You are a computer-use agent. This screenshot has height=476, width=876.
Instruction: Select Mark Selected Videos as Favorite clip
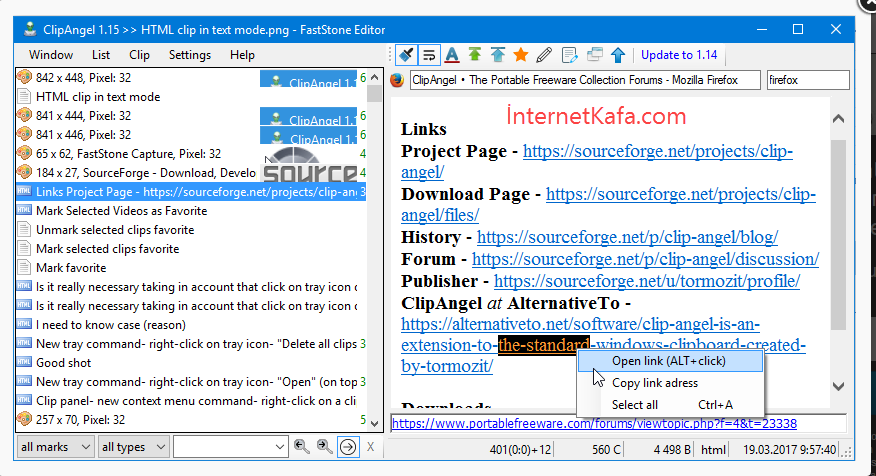(191, 211)
